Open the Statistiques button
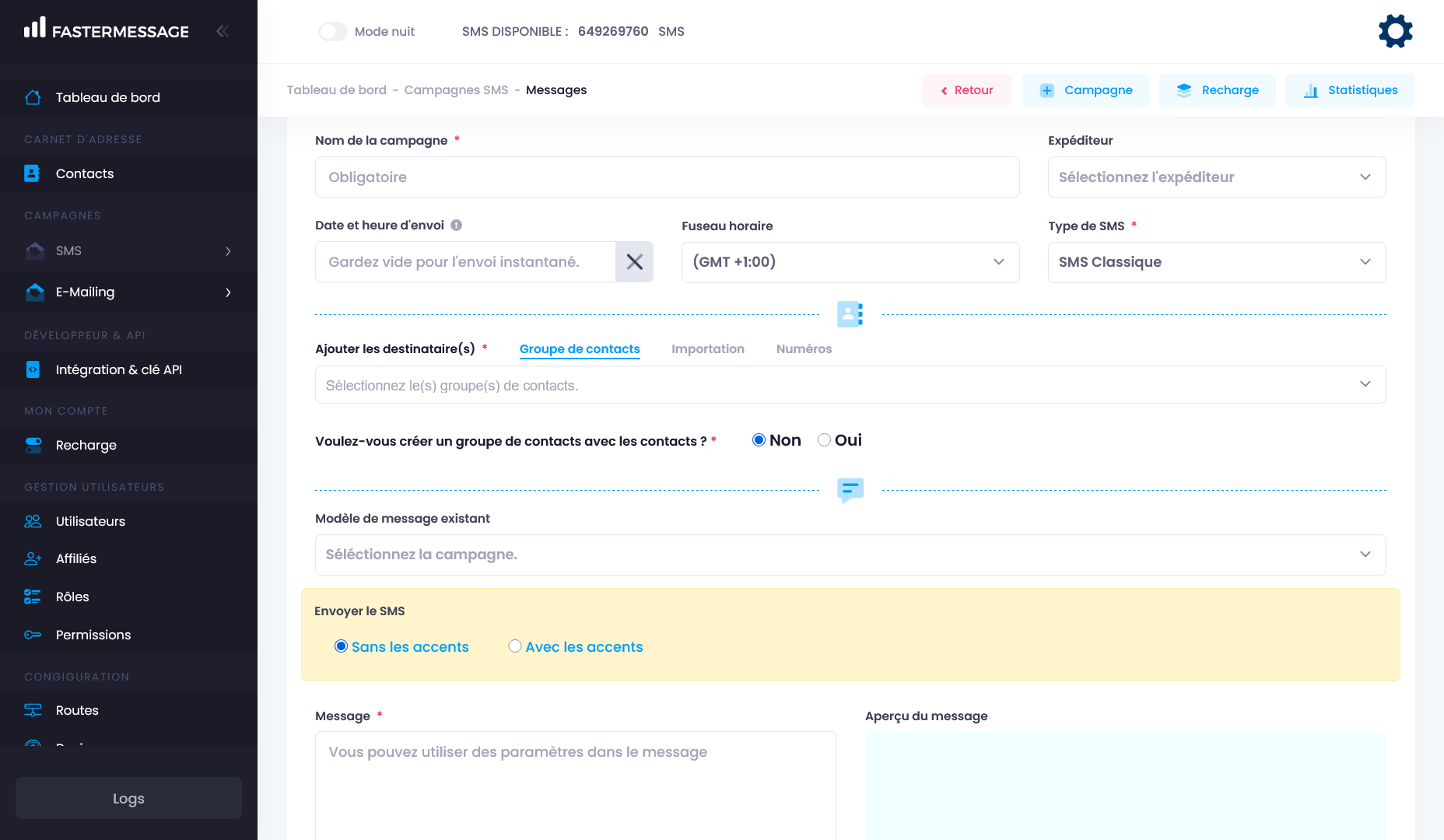The height and width of the screenshot is (840, 1444). [1350, 90]
